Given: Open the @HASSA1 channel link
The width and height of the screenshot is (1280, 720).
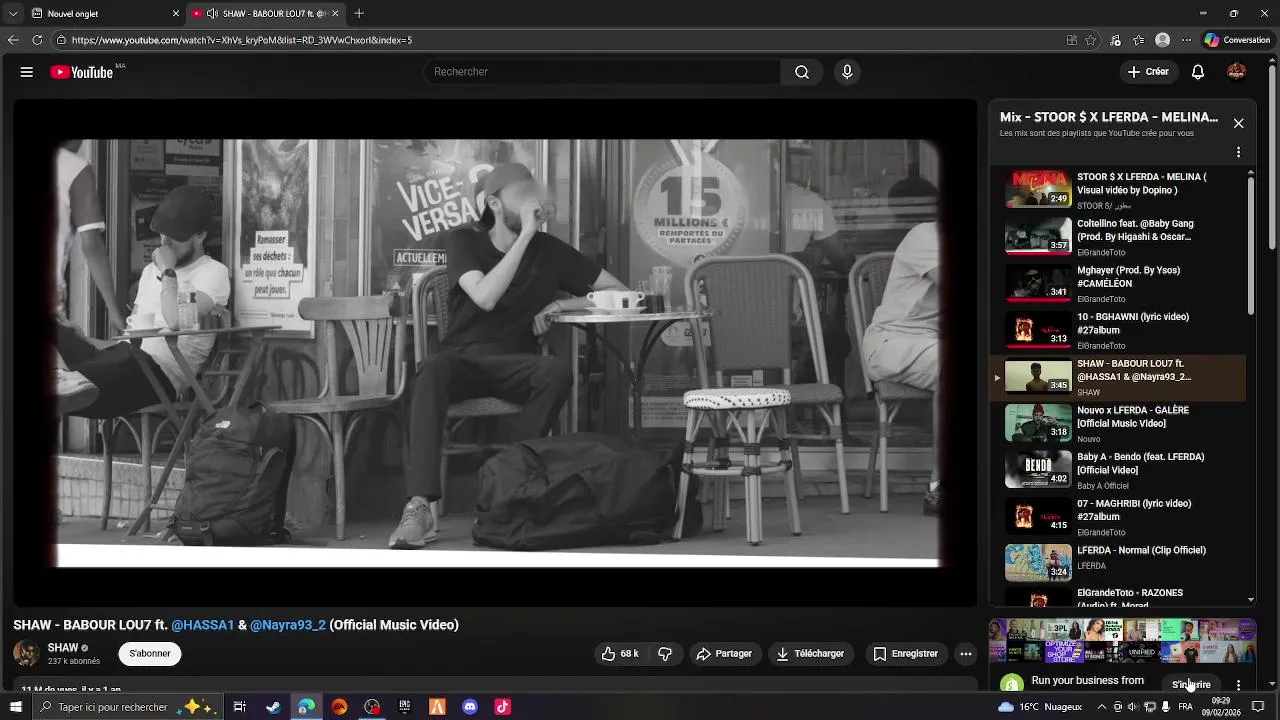Looking at the screenshot, I should 202,625.
